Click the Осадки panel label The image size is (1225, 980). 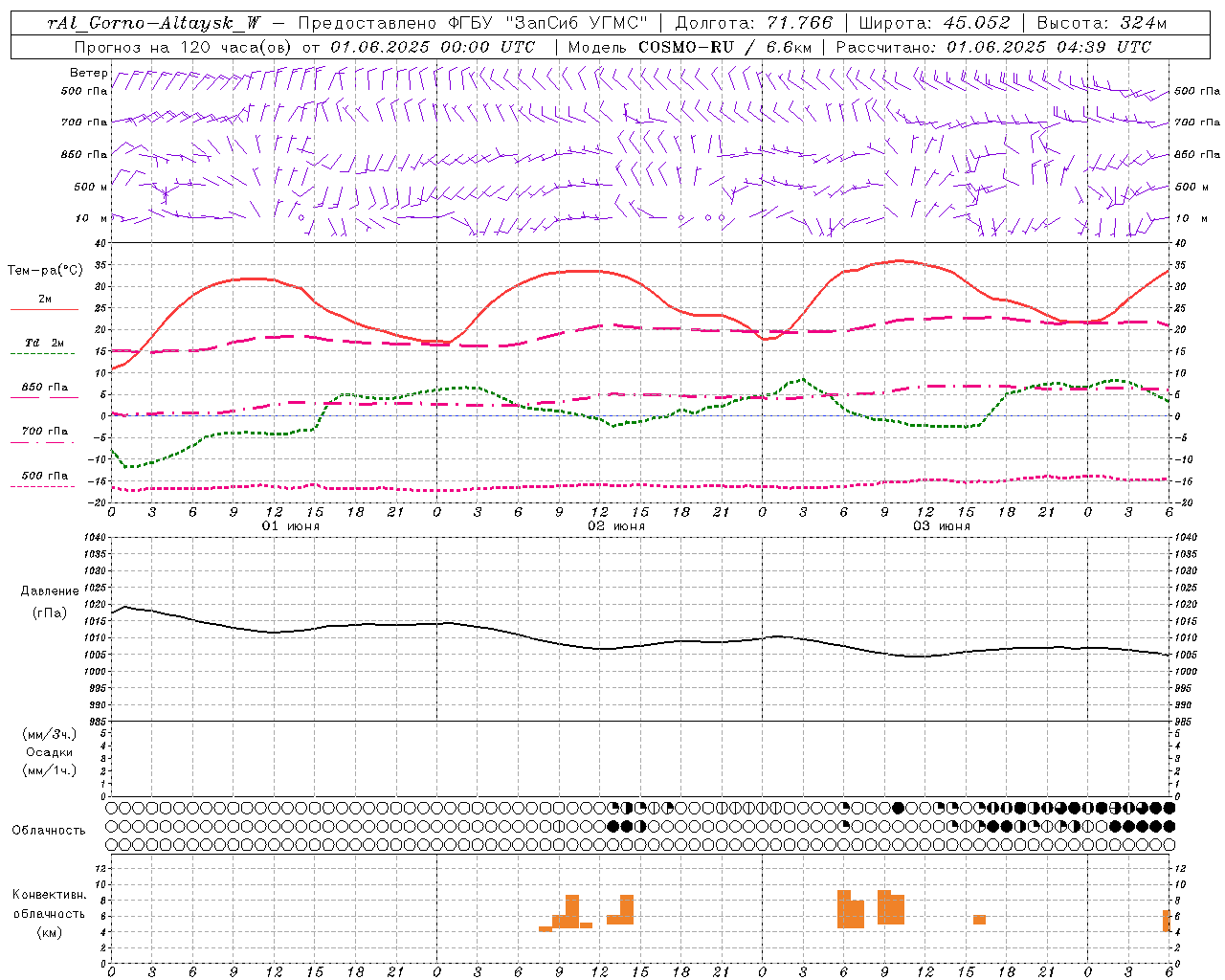(x=50, y=752)
